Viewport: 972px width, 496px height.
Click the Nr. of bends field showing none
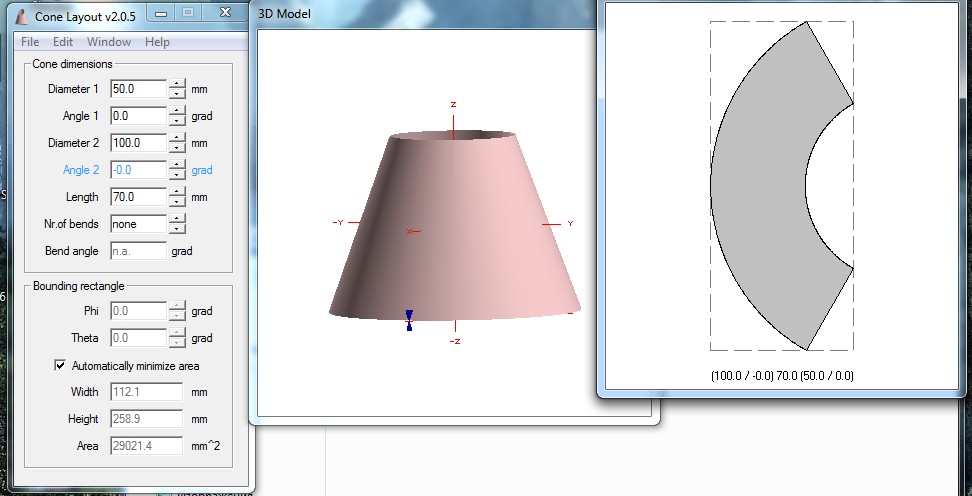click(138, 224)
